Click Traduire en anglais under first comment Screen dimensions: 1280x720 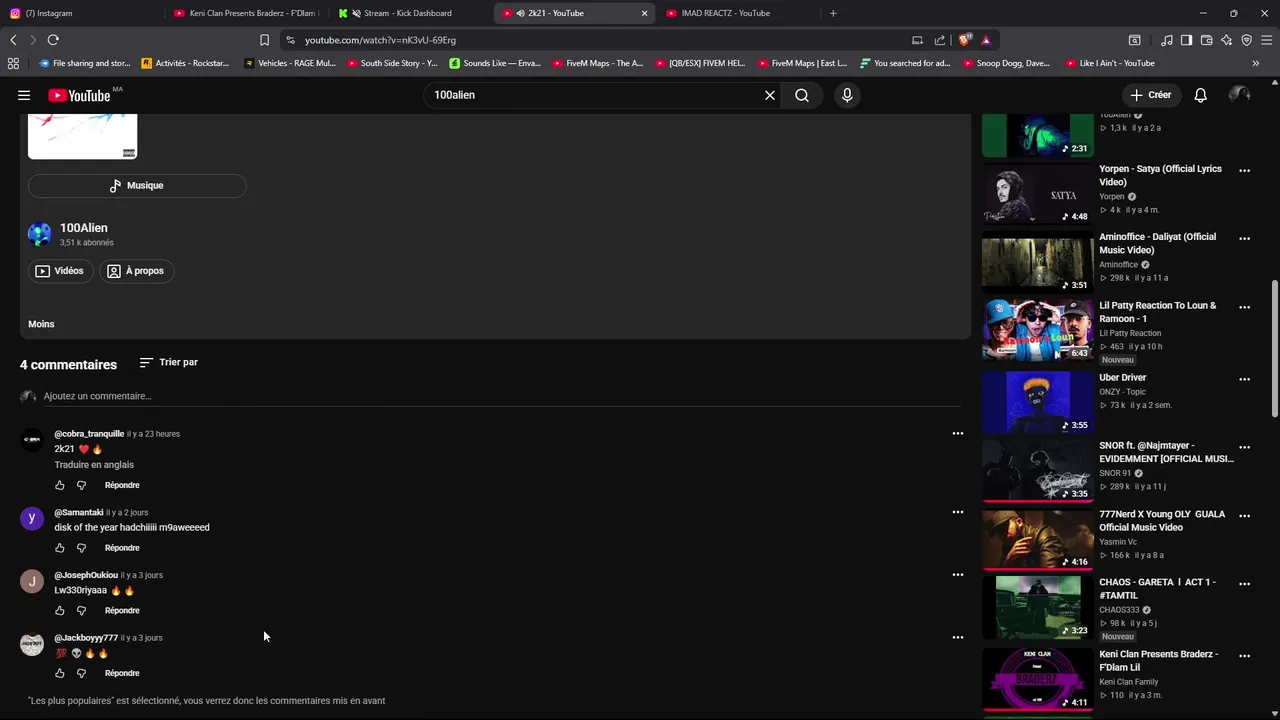tap(94, 465)
